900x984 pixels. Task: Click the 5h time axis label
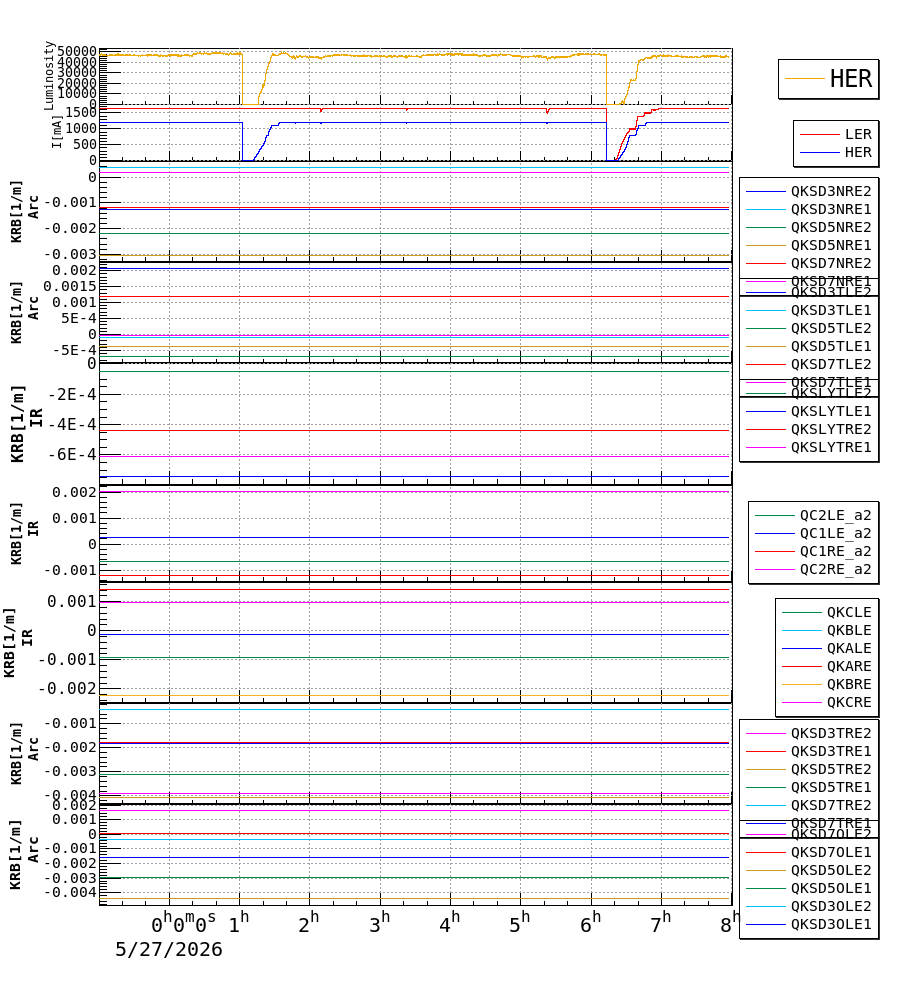pyautogui.click(x=520, y=923)
